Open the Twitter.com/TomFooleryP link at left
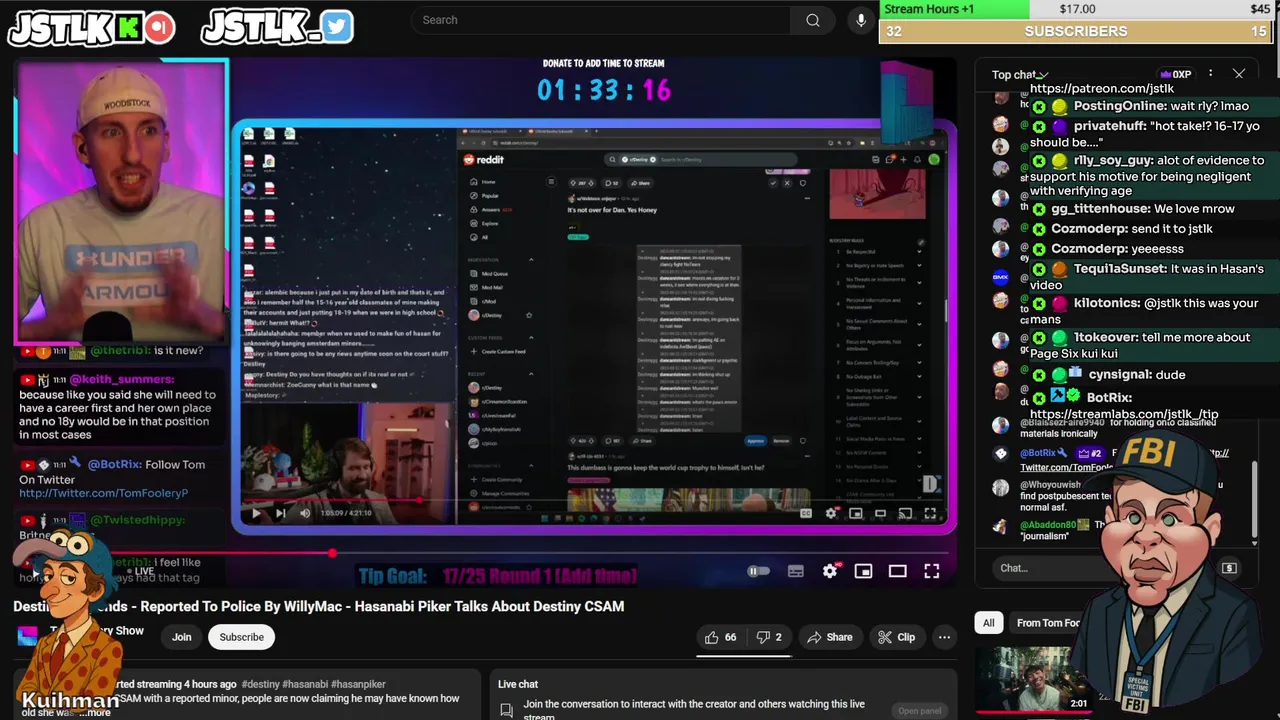 pos(103,493)
